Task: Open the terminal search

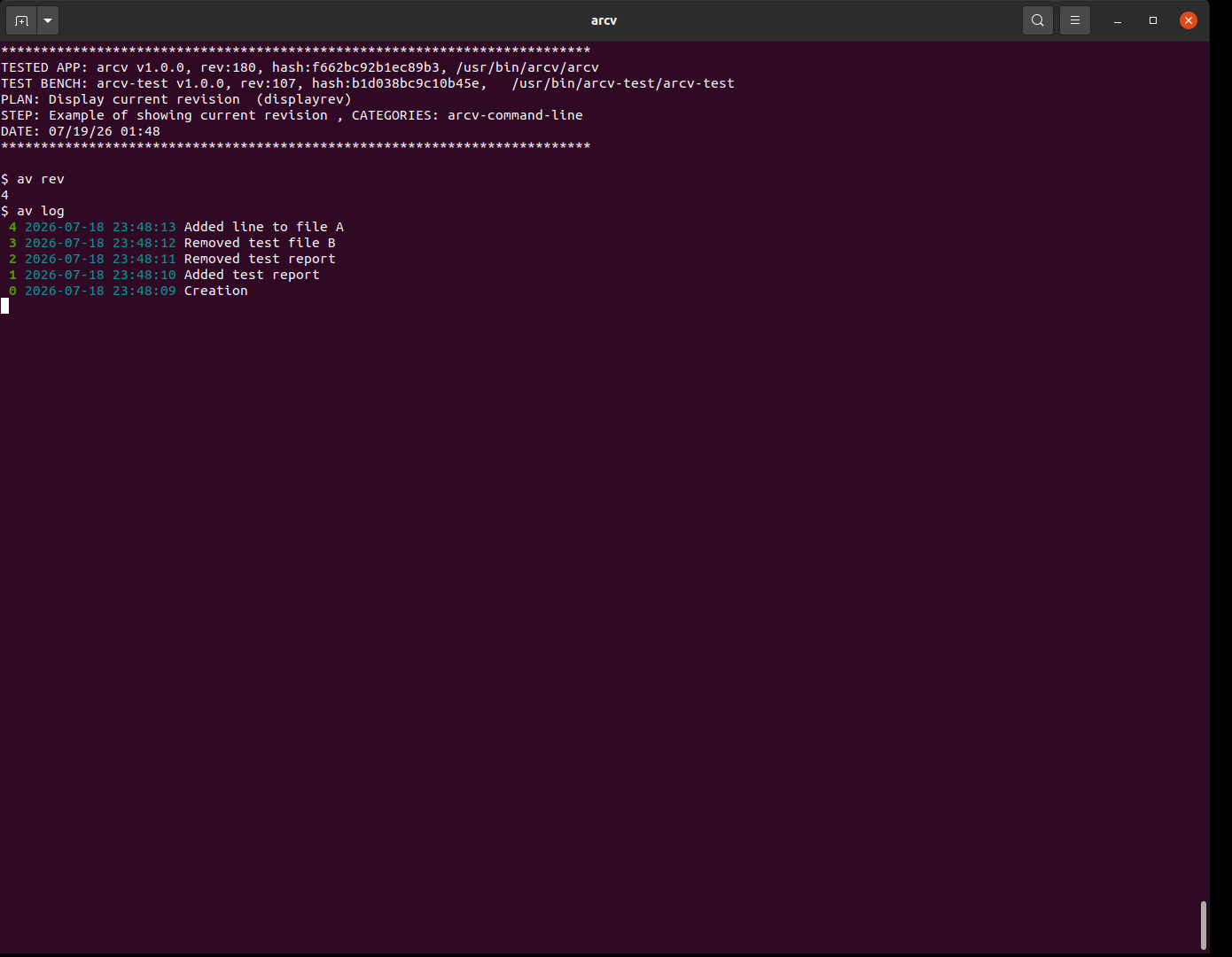Action: (x=1038, y=19)
